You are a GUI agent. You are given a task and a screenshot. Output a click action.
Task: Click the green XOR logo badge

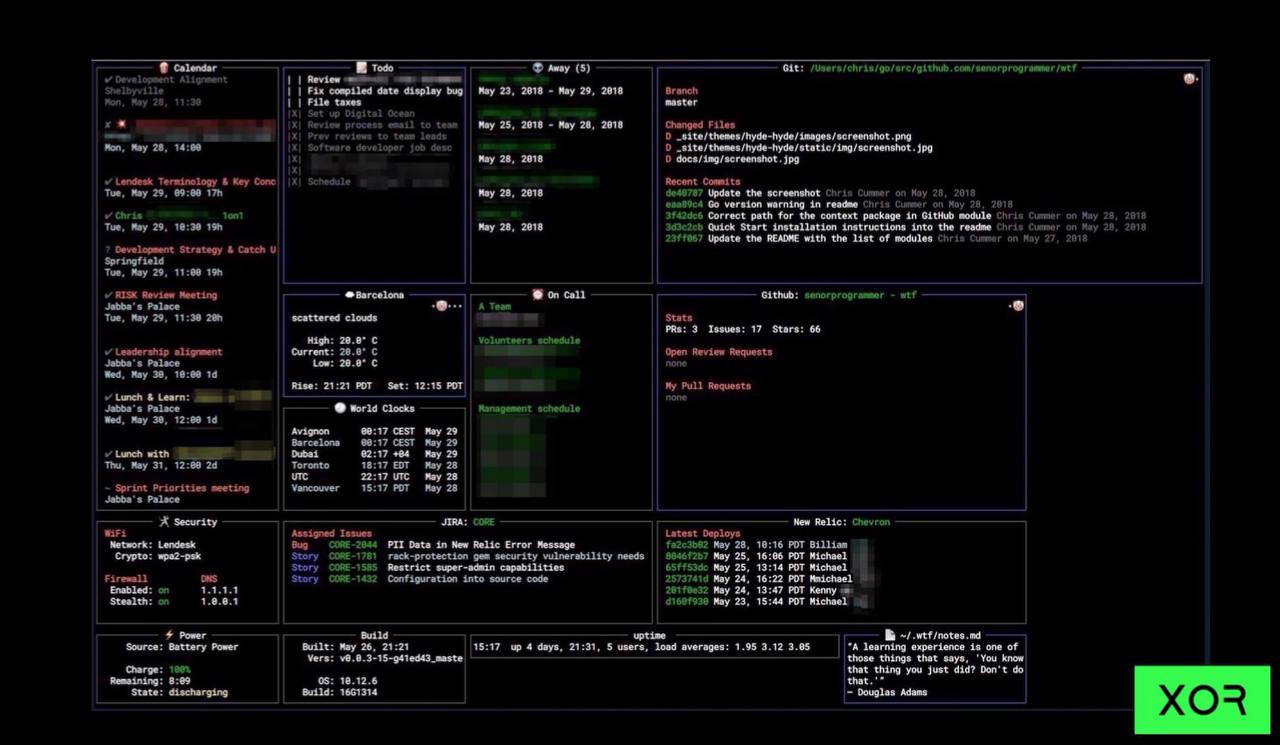click(1202, 700)
